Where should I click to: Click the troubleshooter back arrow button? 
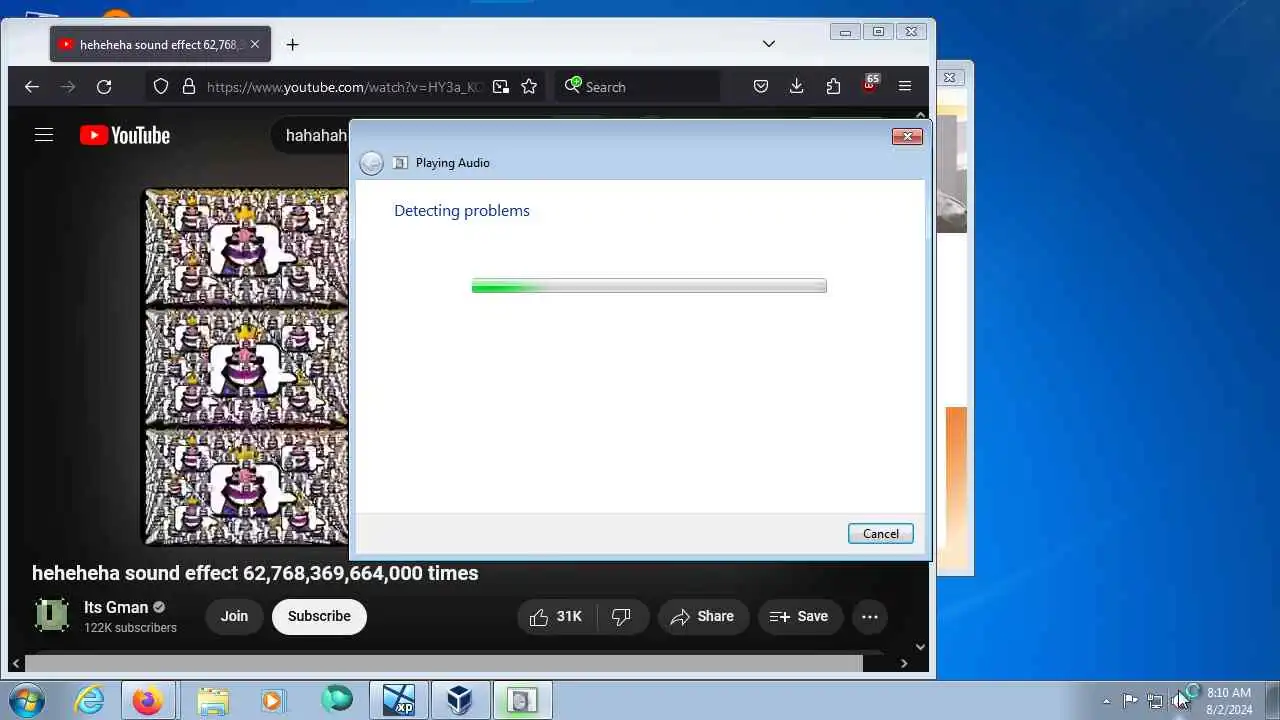point(371,163)
